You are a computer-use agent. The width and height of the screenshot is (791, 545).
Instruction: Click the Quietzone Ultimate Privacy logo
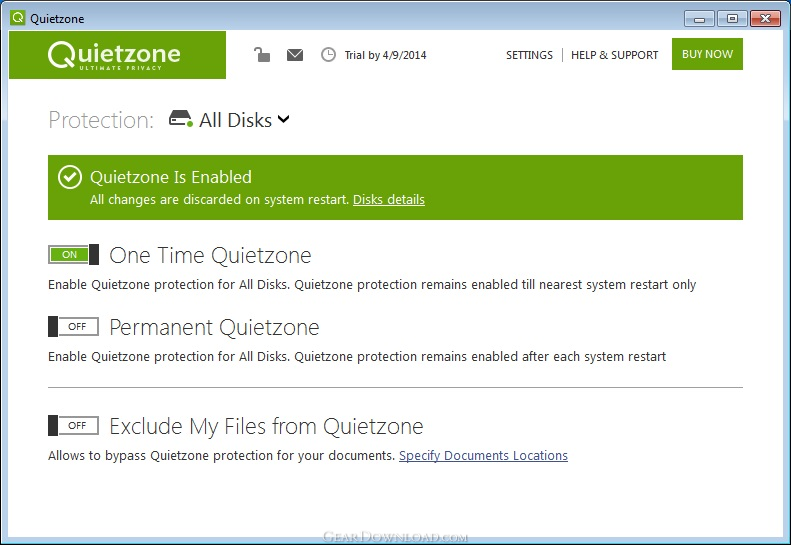click(117, 54)
